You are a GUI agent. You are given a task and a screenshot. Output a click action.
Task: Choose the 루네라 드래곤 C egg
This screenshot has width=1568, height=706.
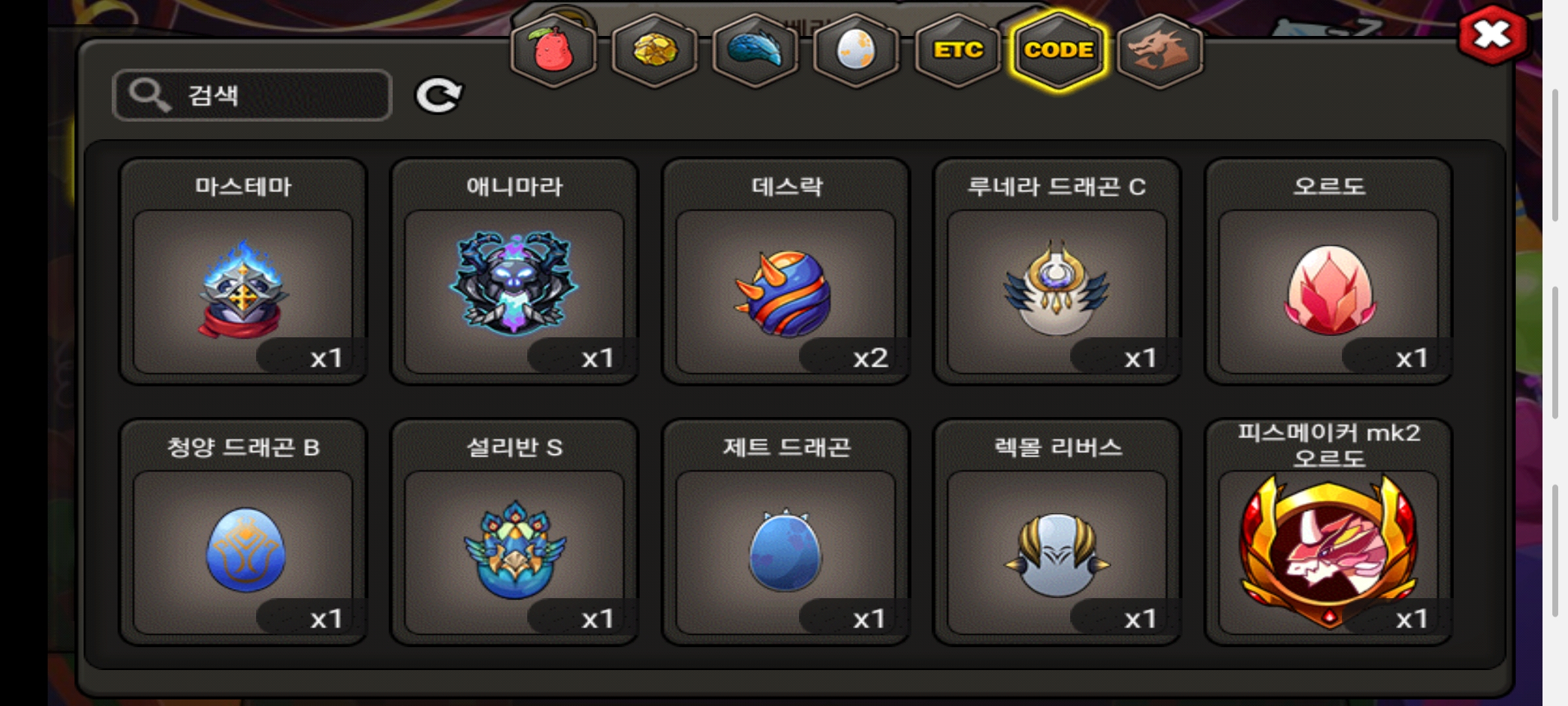[x=1057, y=271]
